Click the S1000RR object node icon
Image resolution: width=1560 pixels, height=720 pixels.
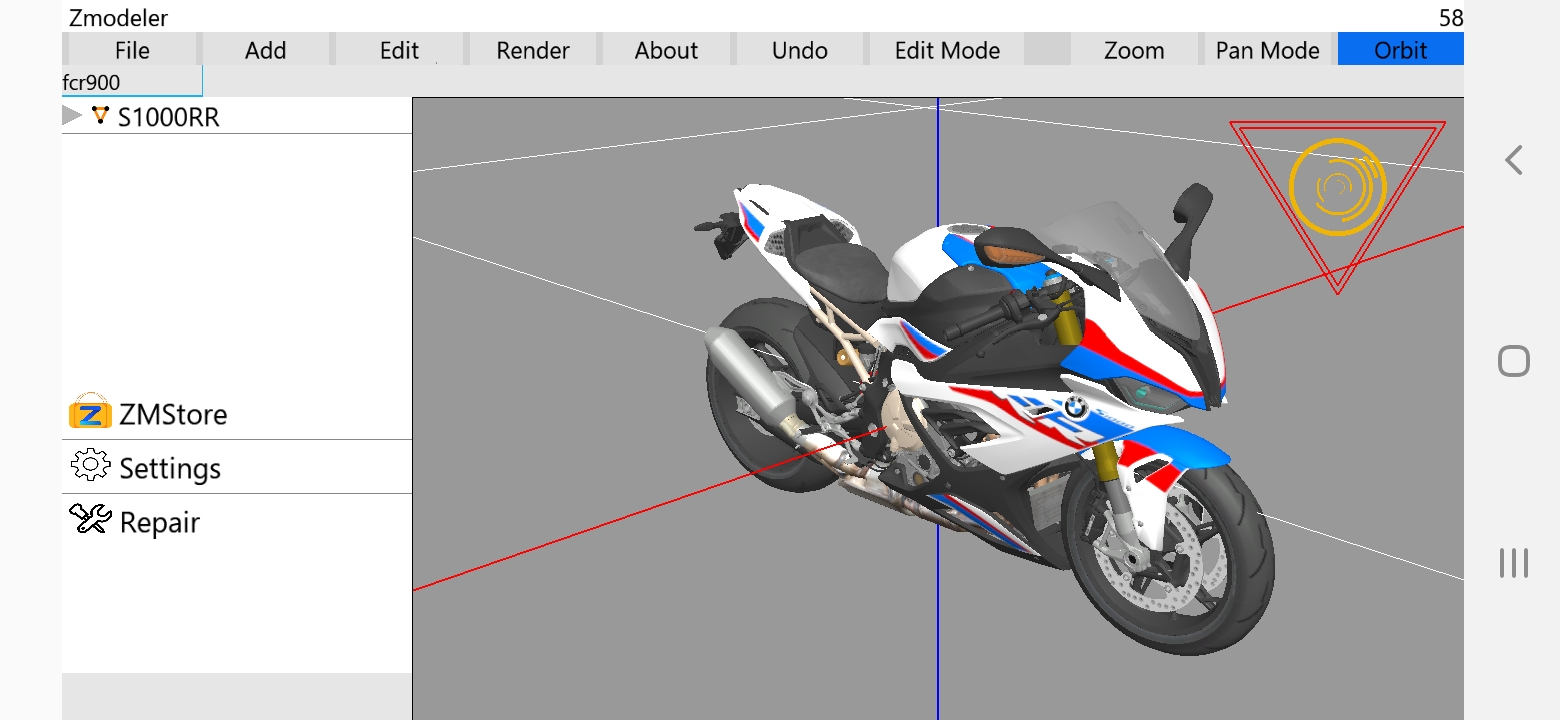pyautogui.click(x=99, y=116)
